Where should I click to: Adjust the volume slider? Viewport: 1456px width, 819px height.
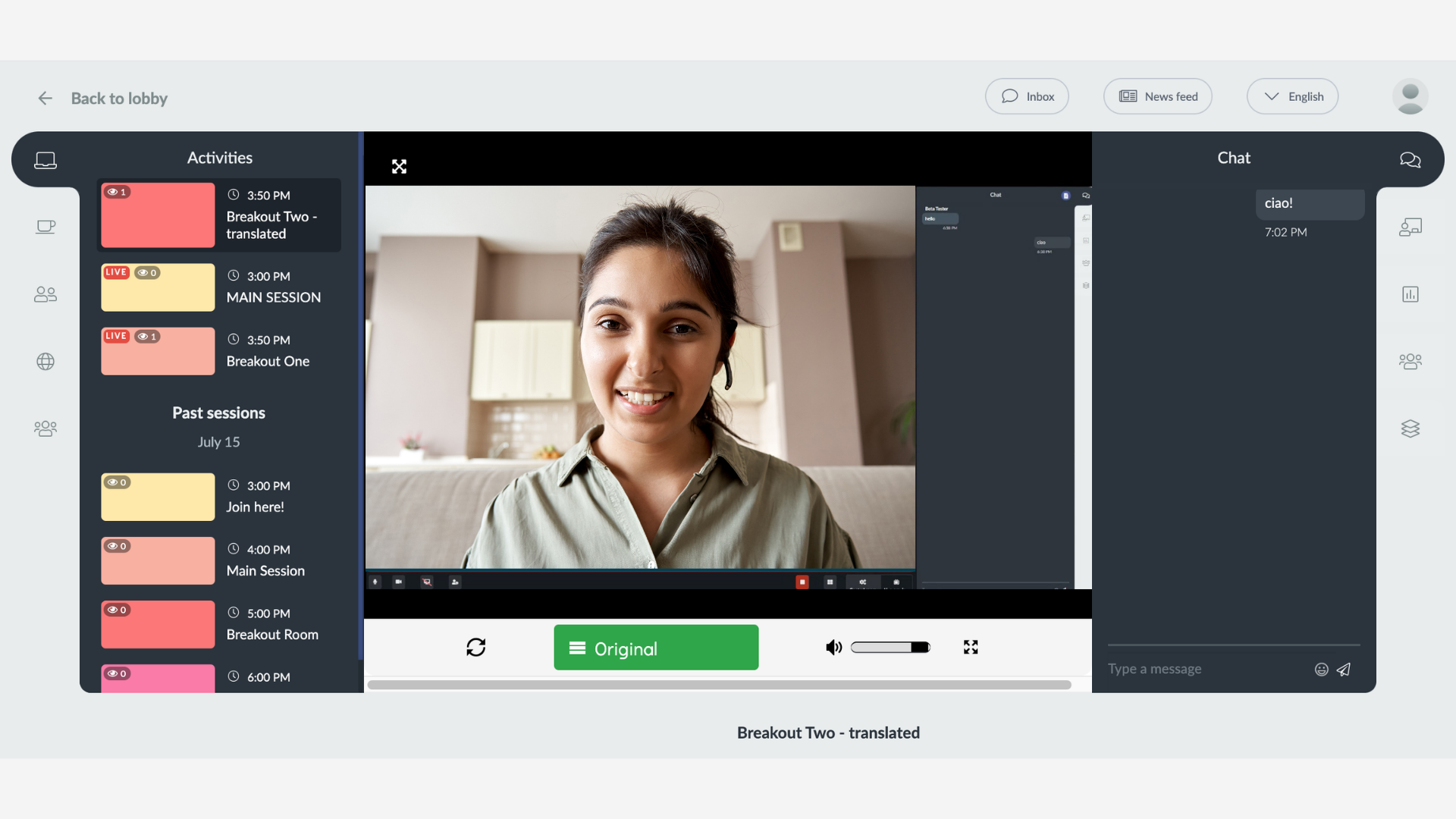pos(890,647)
